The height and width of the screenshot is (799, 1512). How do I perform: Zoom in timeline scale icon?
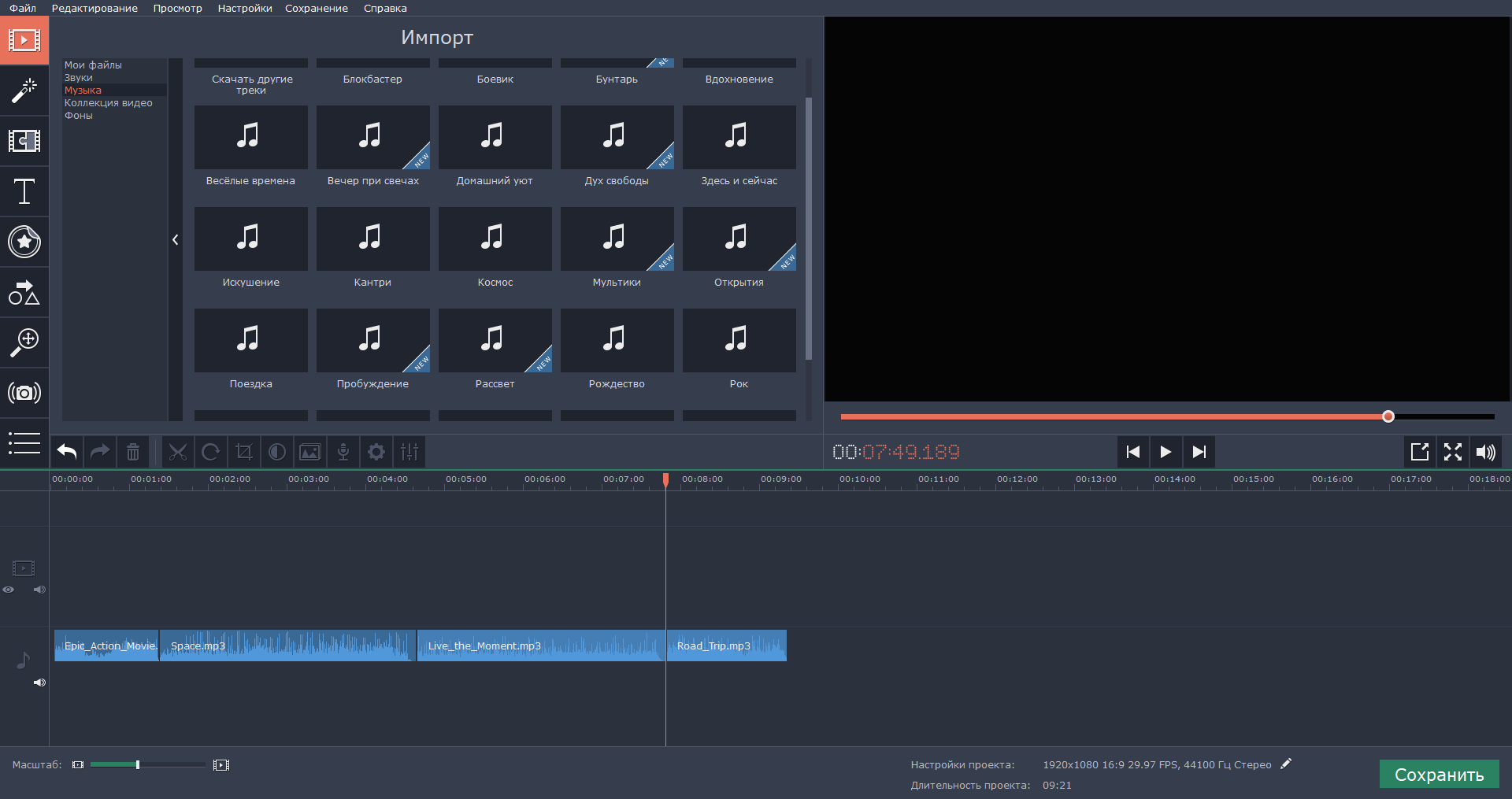tap(221, 764)
